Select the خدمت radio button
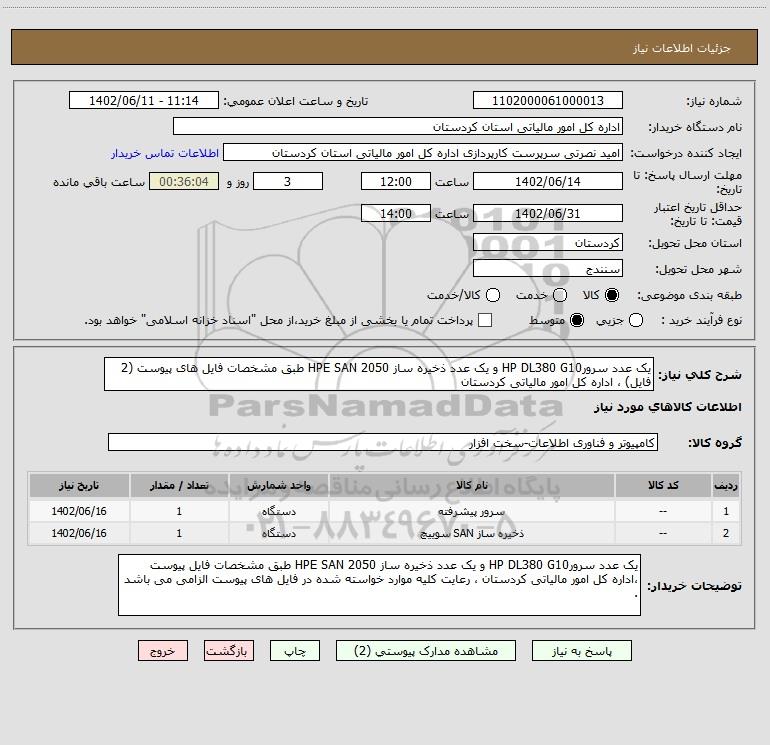The image size is (770, 745). click(x=560, y=295)
